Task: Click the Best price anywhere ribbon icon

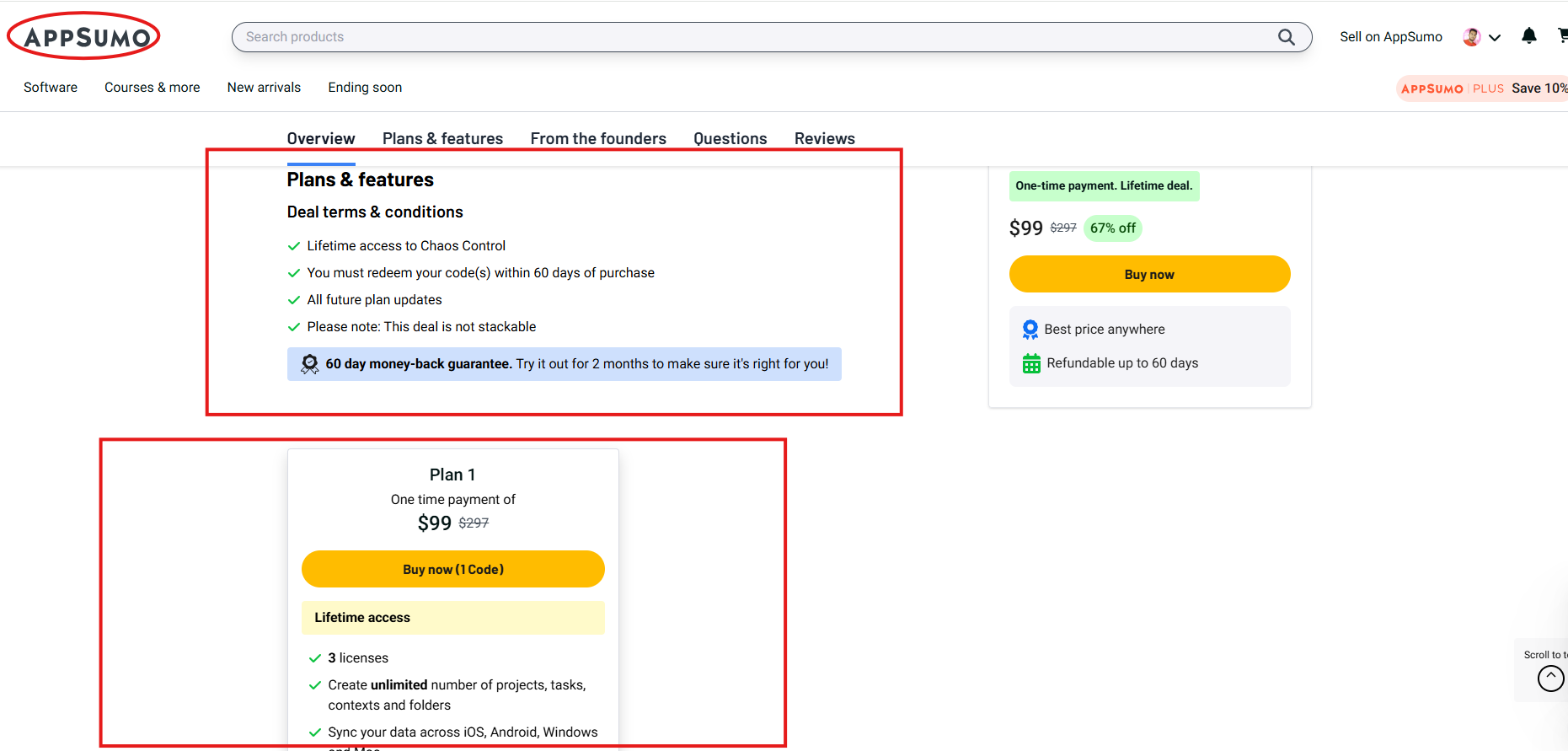Action: click(1030, 330)
